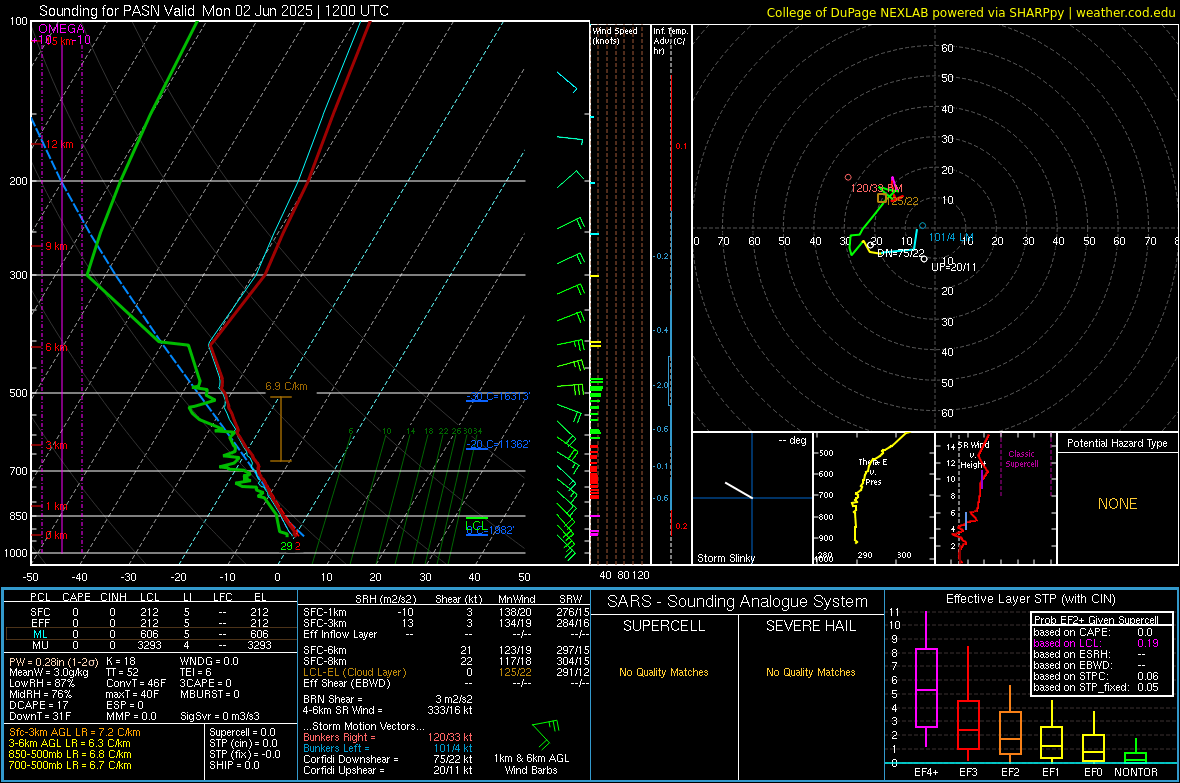1180x783 pixels.
Task: Select the MU parcel row label
Action: tap(40, 644)
